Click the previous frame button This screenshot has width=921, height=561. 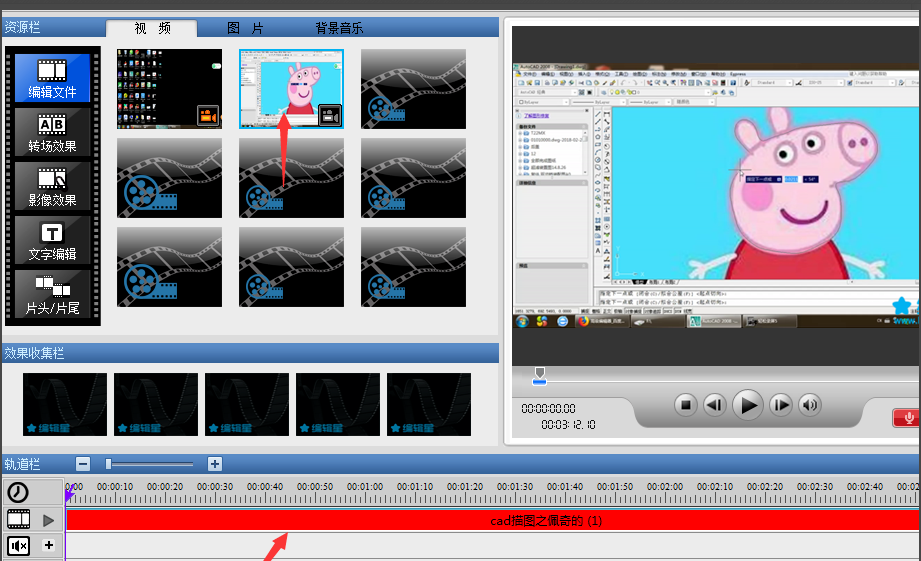point(714,405)
